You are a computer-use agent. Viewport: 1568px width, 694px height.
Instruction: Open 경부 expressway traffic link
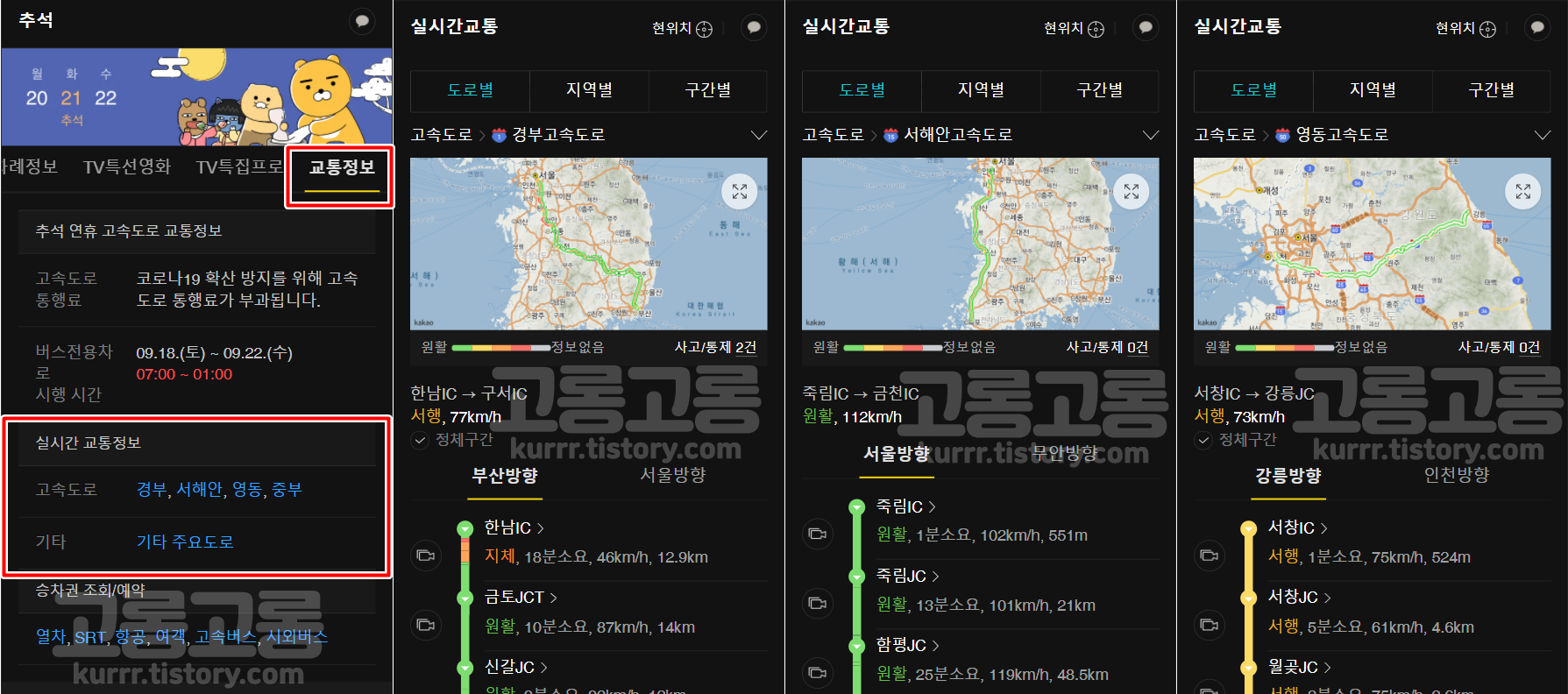(x=152, y=490)
